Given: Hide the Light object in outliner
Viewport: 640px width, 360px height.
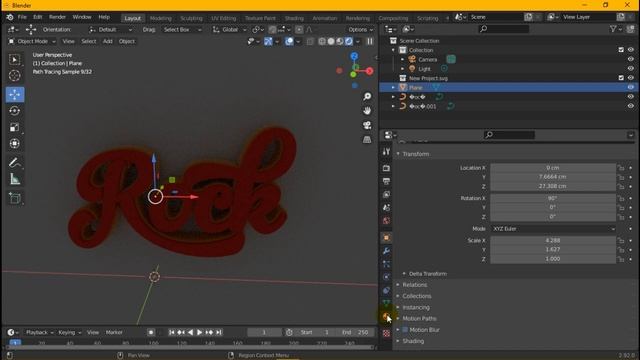Looking at the screenshot, I should click(x=631, y=69).
